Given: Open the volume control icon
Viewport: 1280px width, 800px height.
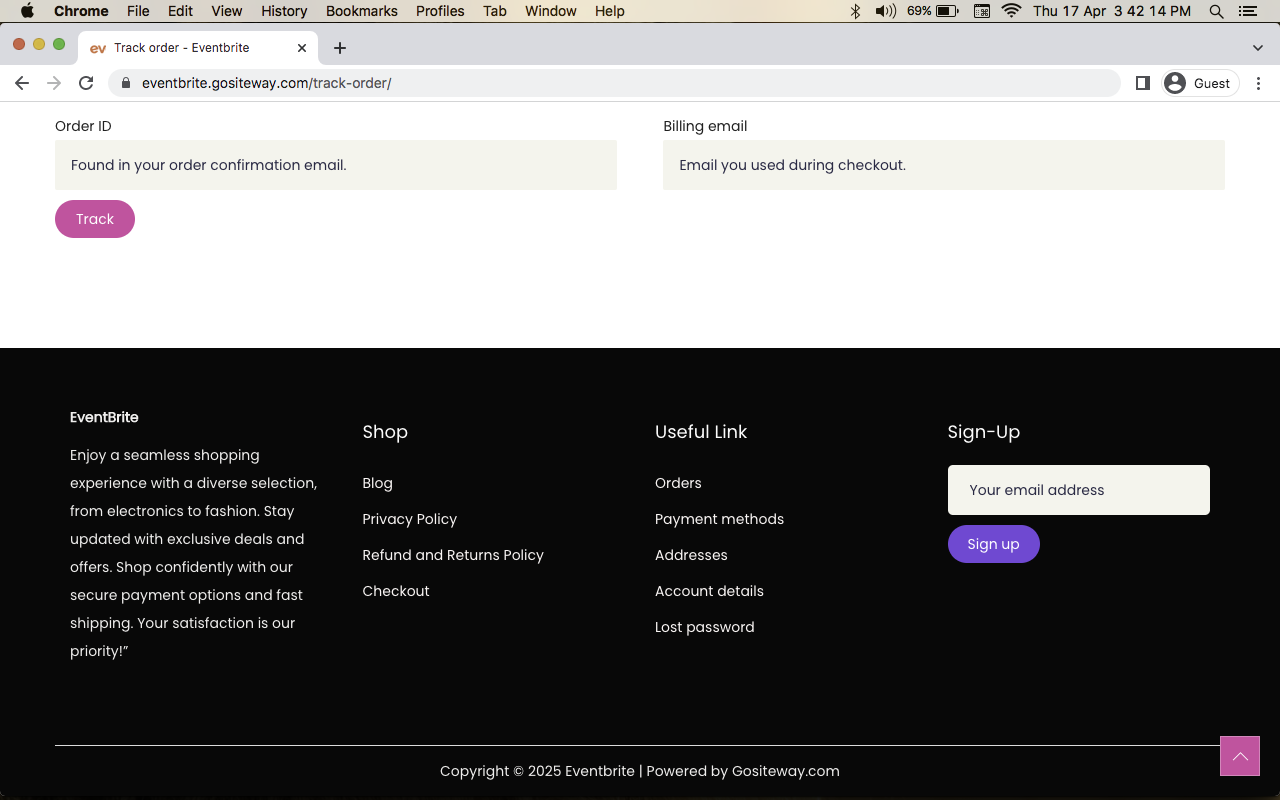Looking at the screenshot, I should 885,11.
